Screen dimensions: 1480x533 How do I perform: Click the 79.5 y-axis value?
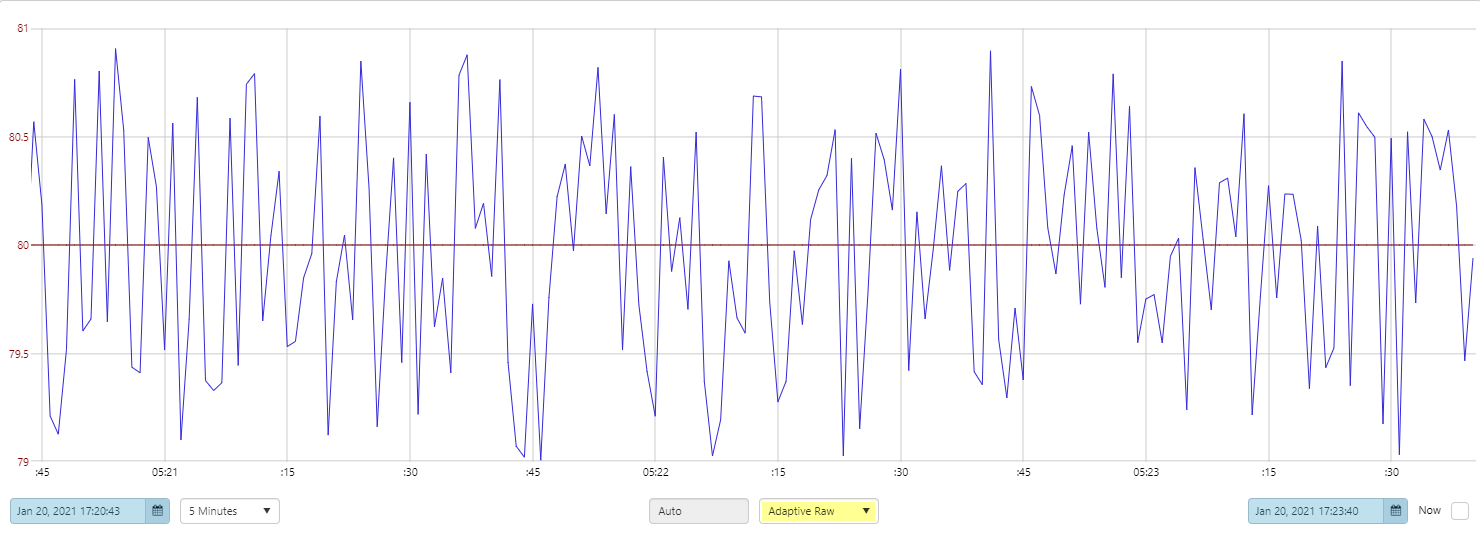pyautogui.click(x=19, y=354)
